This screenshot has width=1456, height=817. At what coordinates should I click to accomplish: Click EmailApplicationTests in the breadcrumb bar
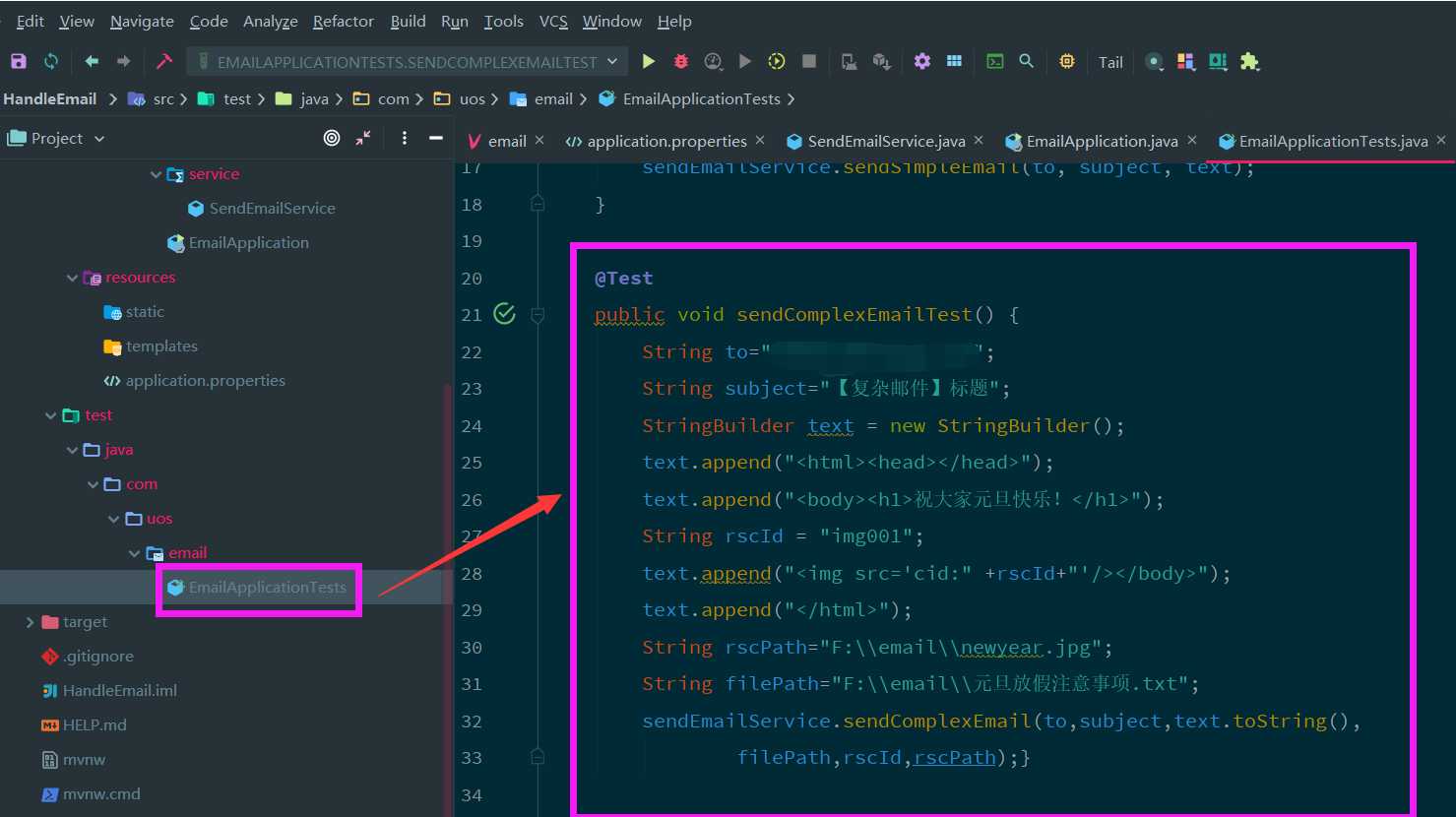click(701, 98)
